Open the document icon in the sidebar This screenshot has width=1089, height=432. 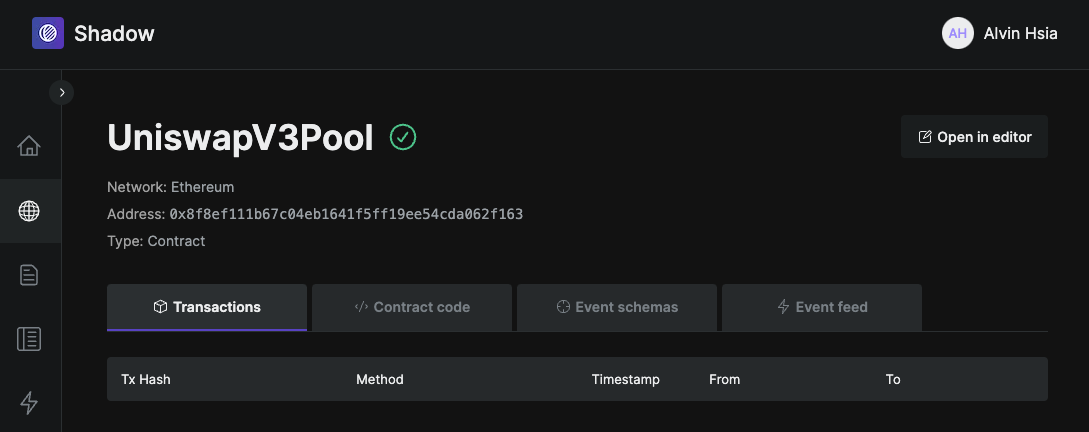tap(28, 276)
